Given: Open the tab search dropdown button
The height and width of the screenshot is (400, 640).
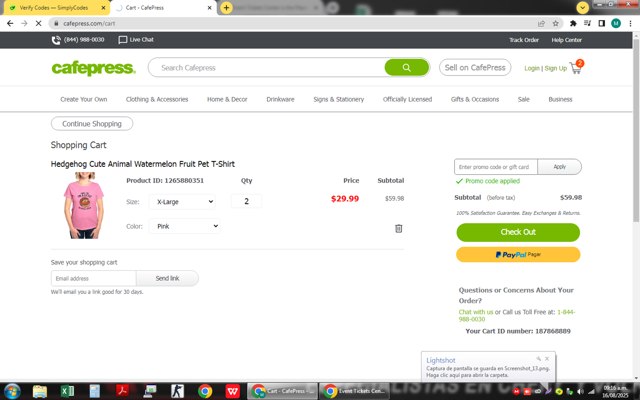Looking at the screenshot, I should point(582,7).
